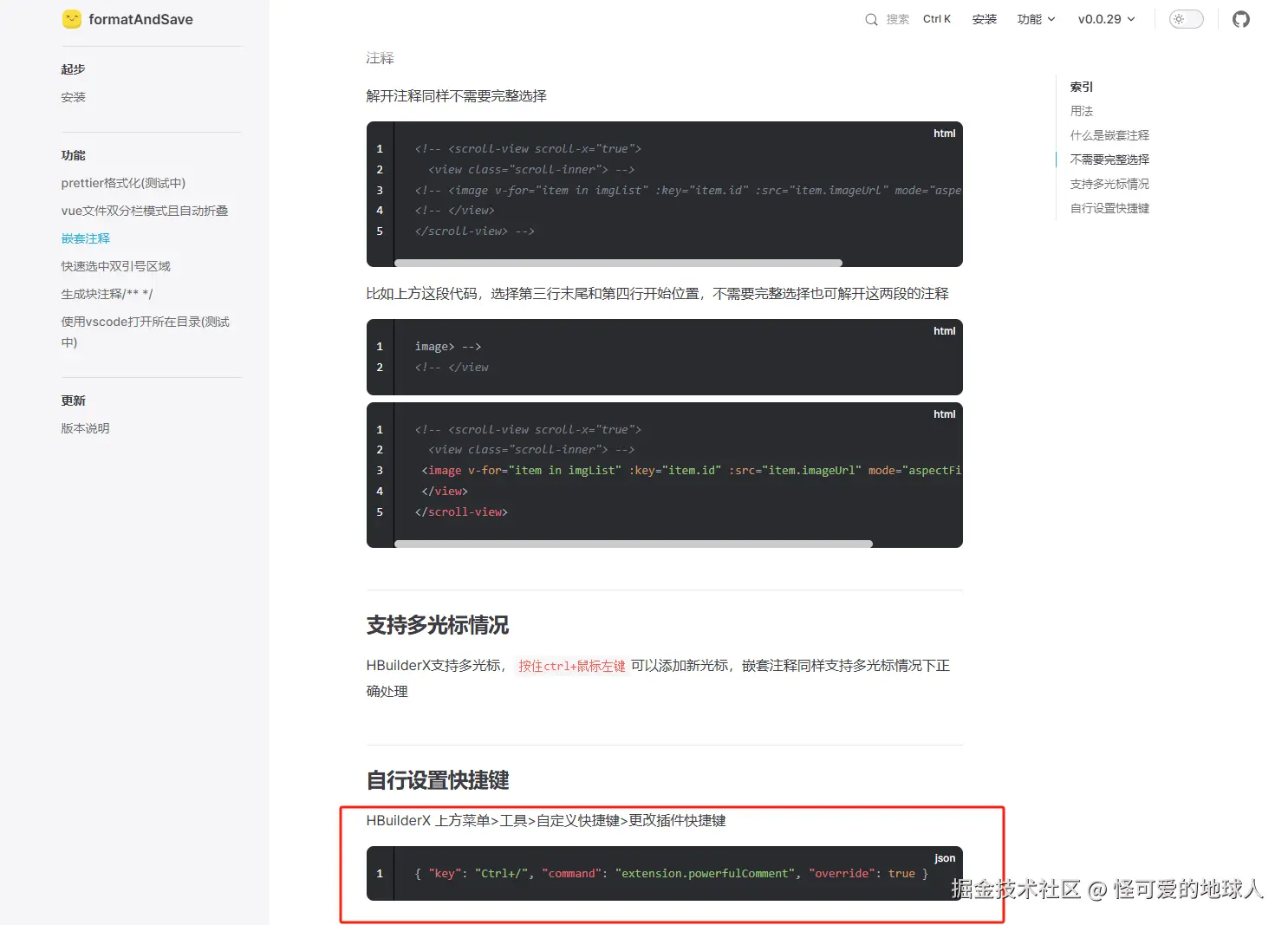Click the 自行设置快捷键 heading
This screenshot has height=925, width=1288.
point(438,780)
